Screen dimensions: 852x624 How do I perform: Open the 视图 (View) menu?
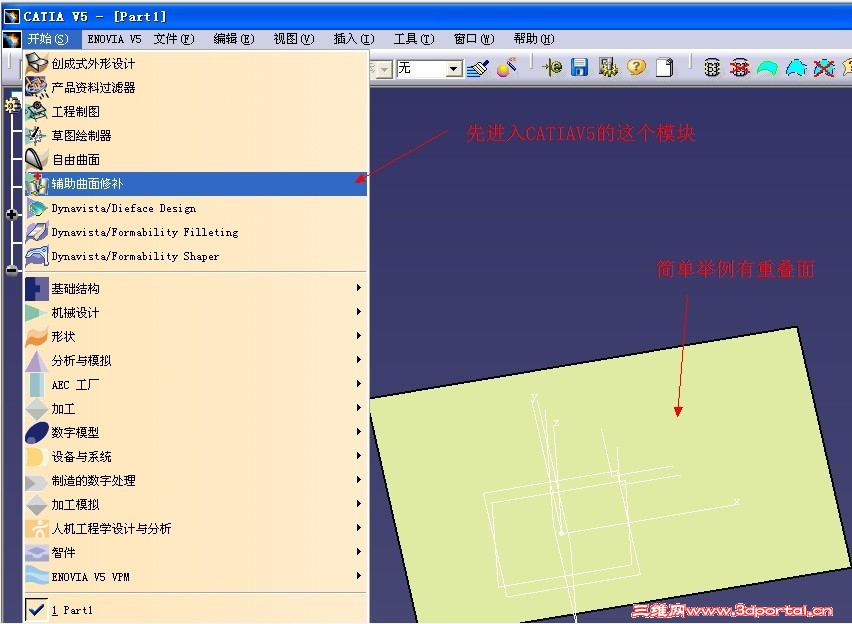pyautogui.click(x=294, y=39)
